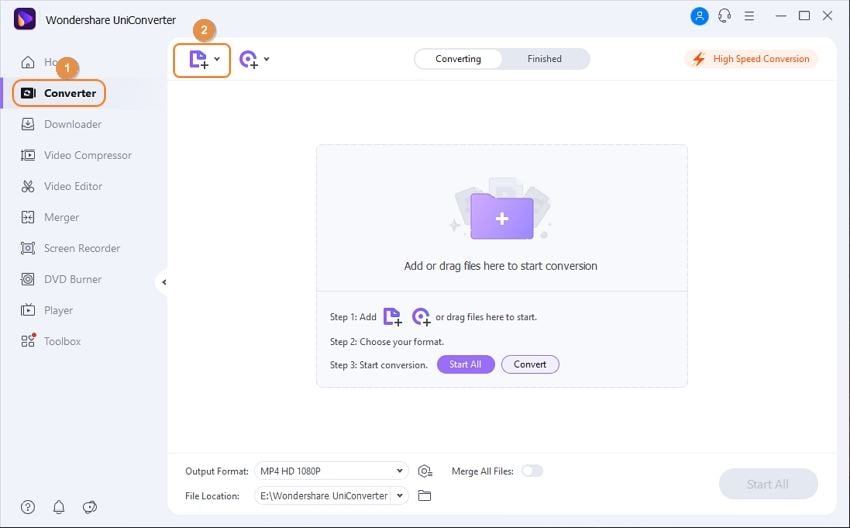Click the purple folder plus to add files

tap(502, 216)
